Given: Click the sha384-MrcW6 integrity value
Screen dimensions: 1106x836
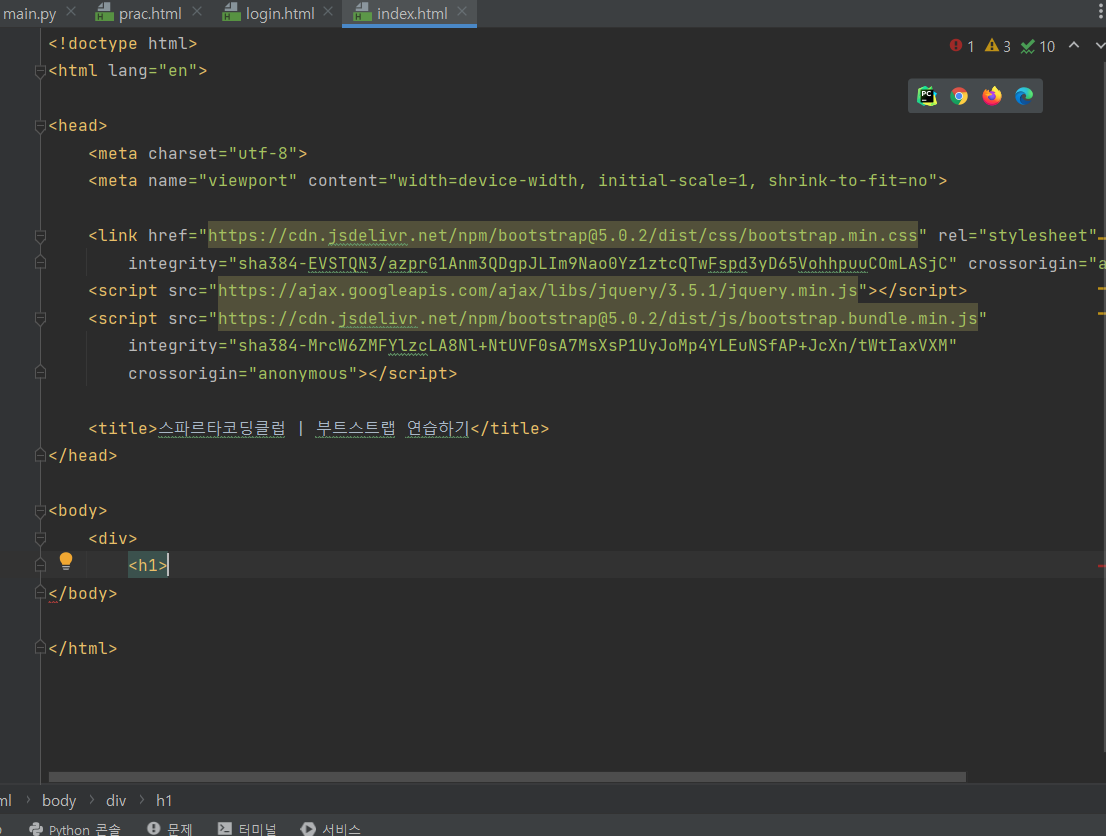Looking at the screenshot, I should point(592,346).
